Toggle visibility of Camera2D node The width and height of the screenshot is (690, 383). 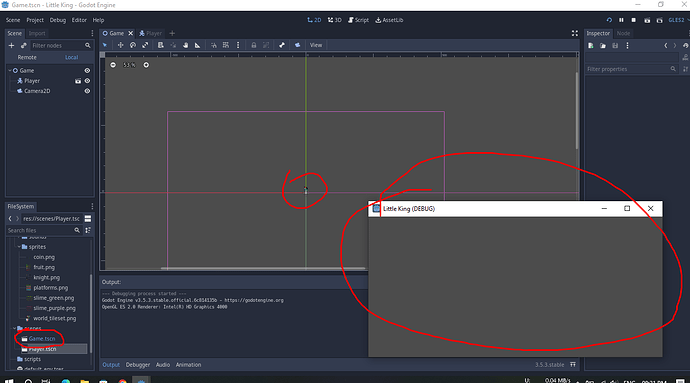tap(87, 91)
